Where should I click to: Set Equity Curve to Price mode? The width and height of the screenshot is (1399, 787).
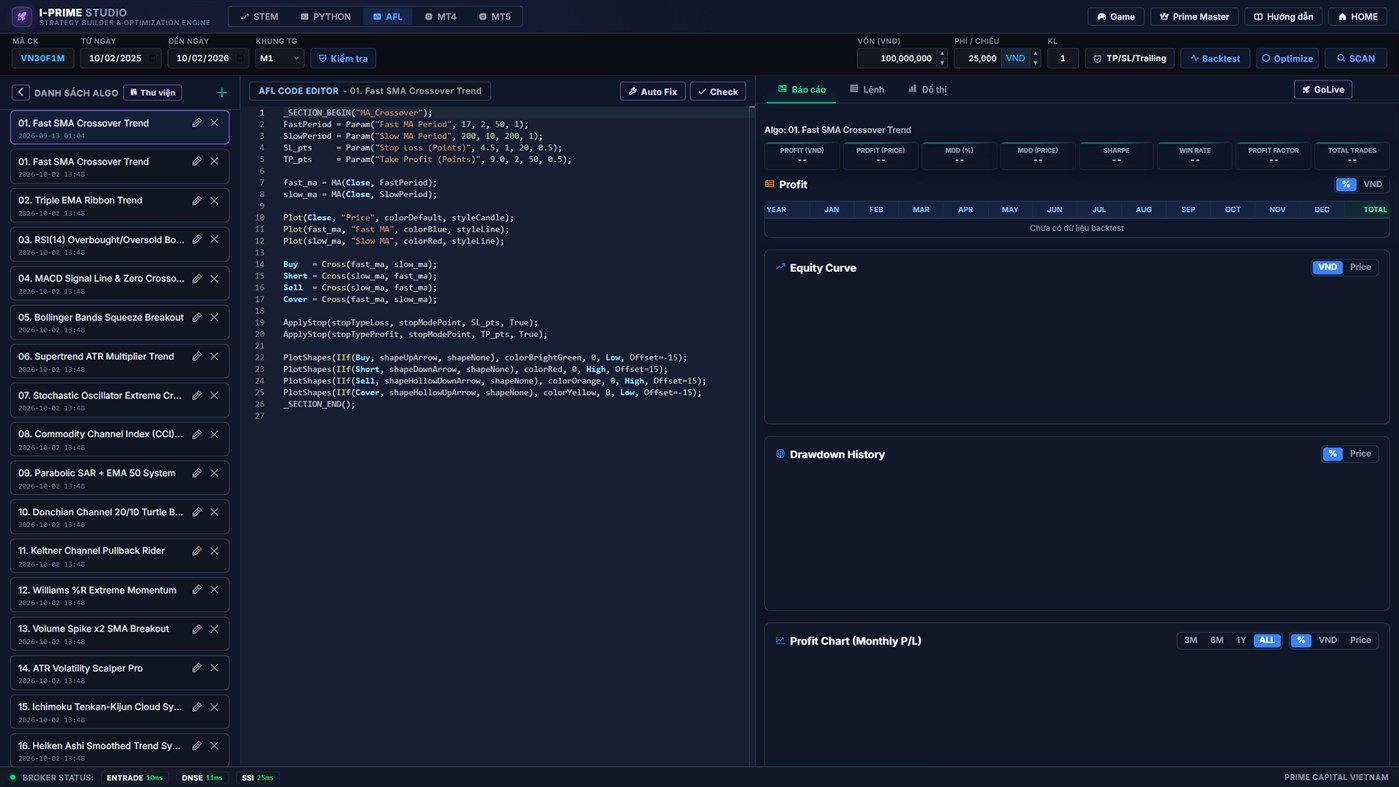tap(1360, 267)
